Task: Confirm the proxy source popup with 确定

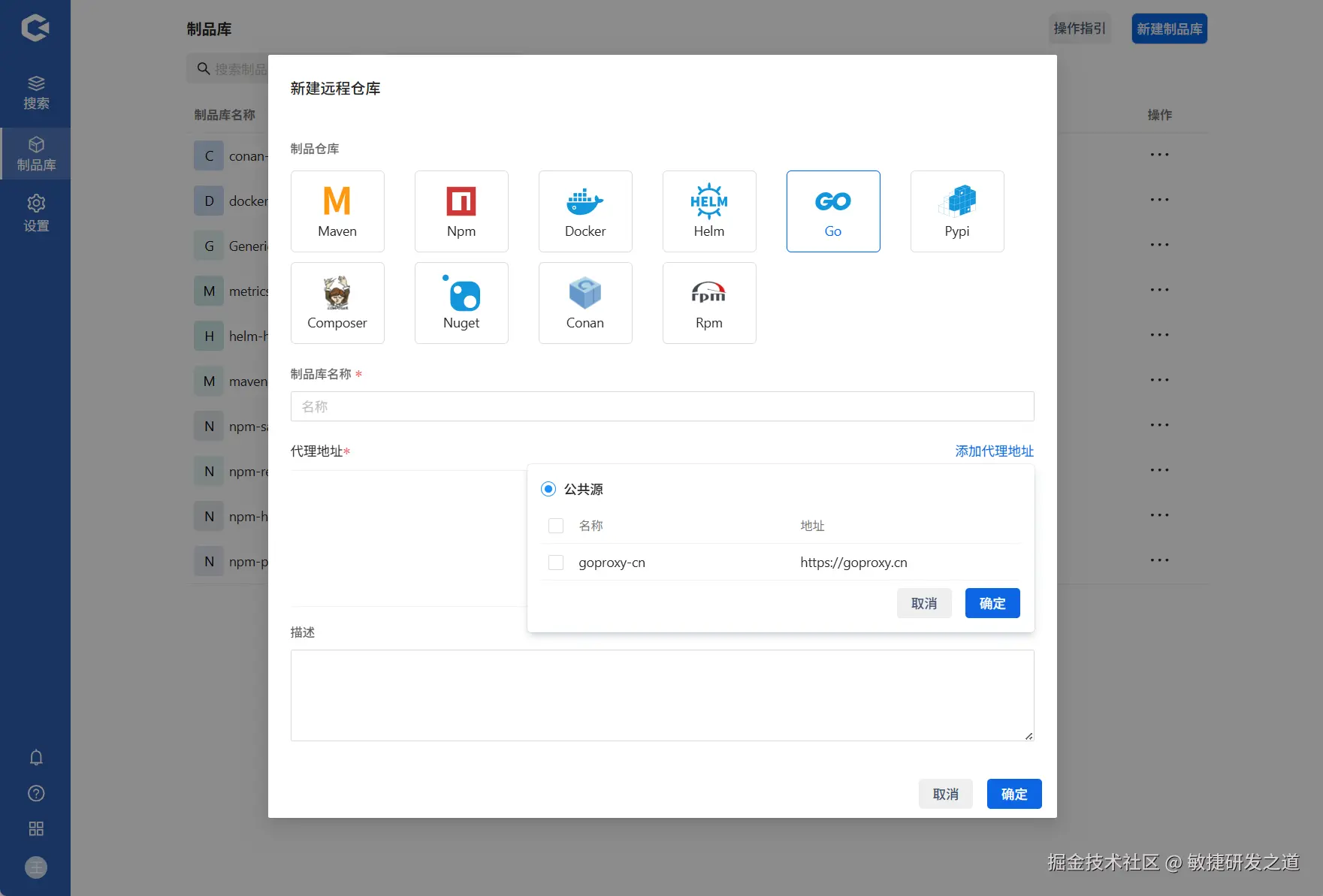Action: coord(992,603)
